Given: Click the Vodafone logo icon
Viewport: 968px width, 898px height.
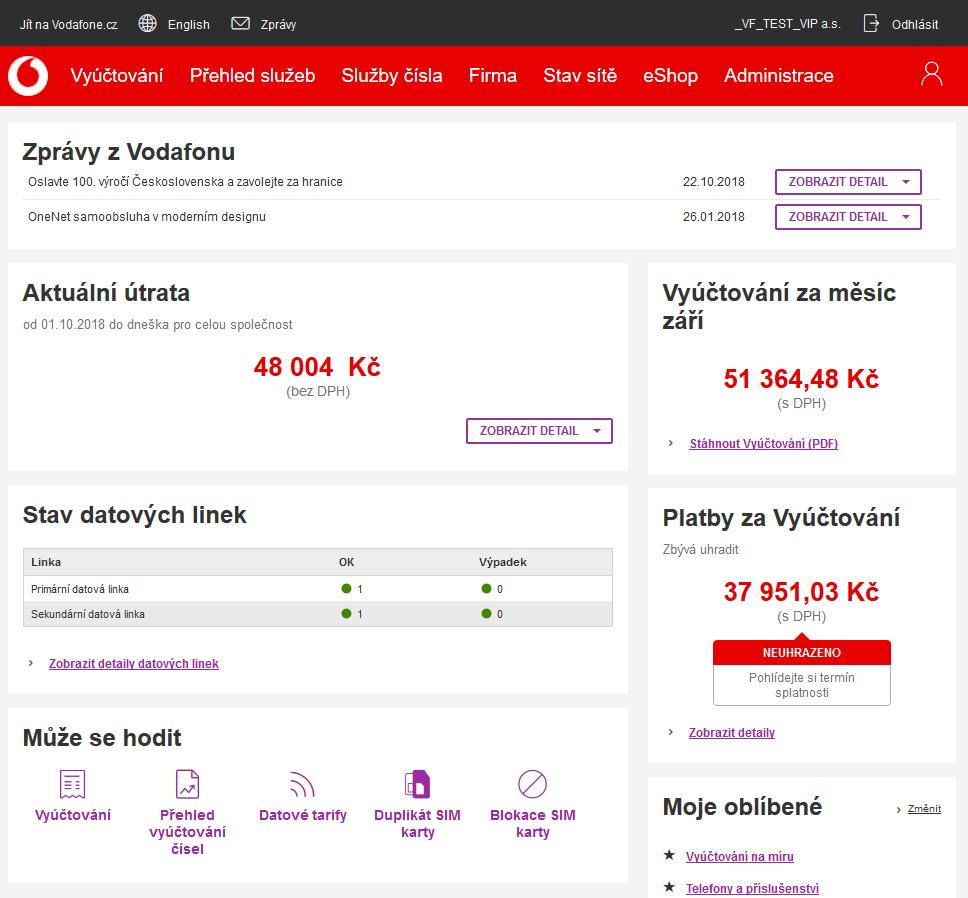Looking at the screenshot, I should point(28,76).
